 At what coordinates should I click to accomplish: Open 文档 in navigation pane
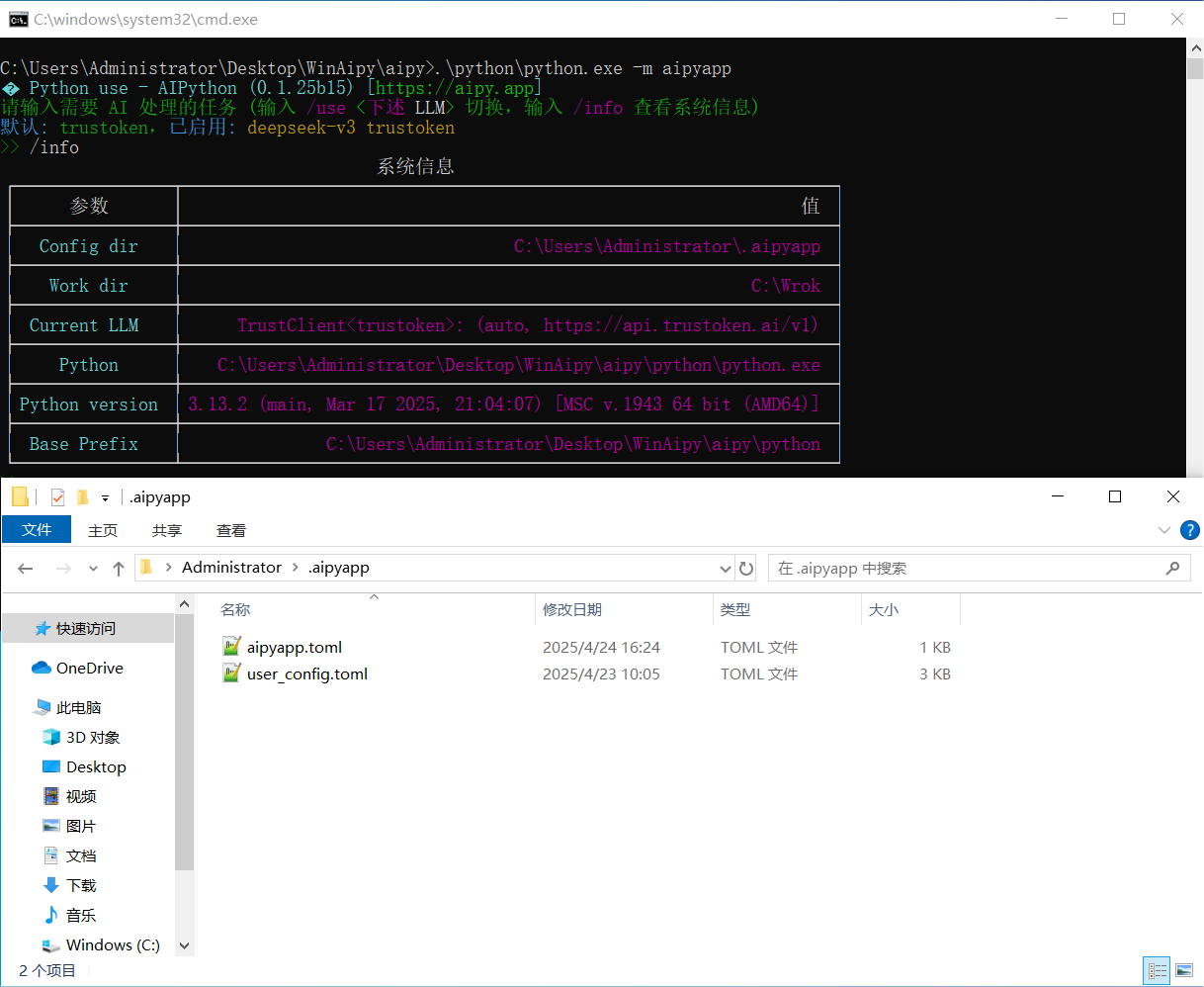81,855
